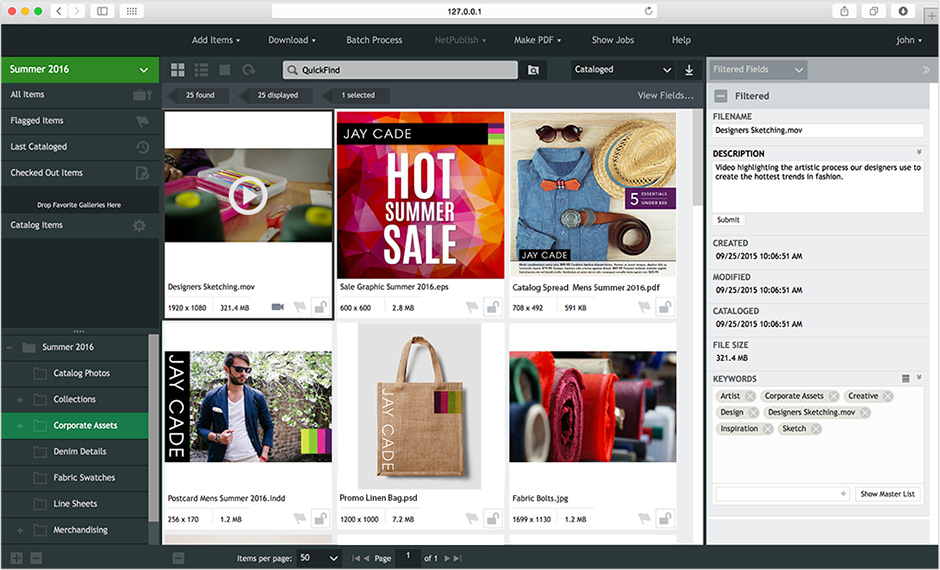940x570 pixels.
Task: Open the Make PDF menu
Action: point(537,40)
